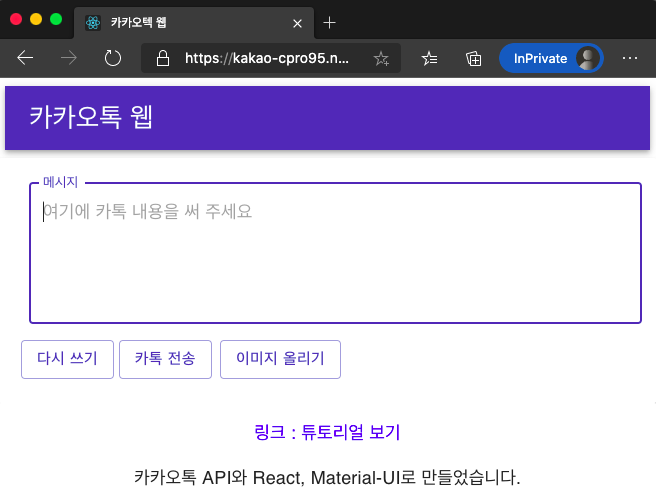
Task: Click the text 카카오톡 API와 React, Material-UI로 만들었습니다.
Action: (x=327, y=477)
